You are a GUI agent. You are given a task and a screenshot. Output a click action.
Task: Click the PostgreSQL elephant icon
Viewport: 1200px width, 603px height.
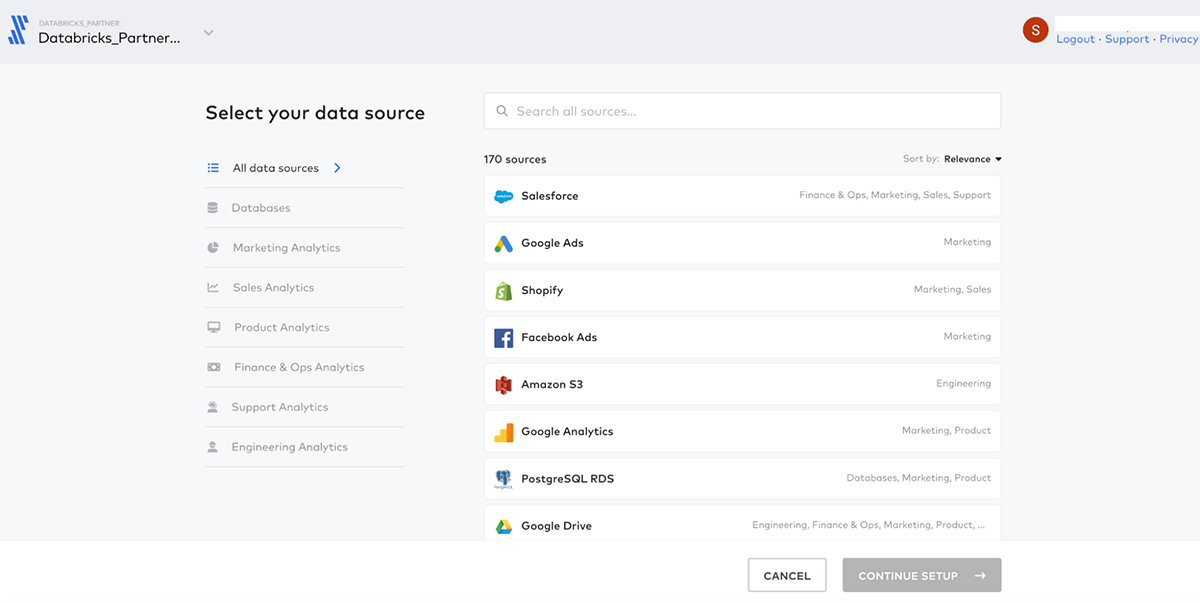click(x=503, y=479)
